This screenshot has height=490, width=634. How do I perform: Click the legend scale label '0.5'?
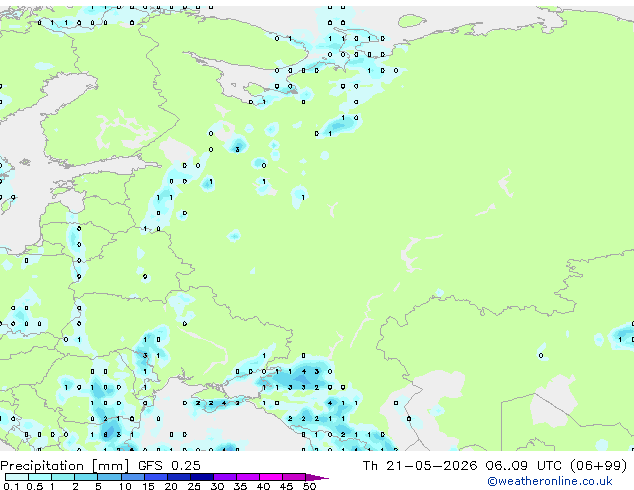pyautogui.click(x=35, y=486)
